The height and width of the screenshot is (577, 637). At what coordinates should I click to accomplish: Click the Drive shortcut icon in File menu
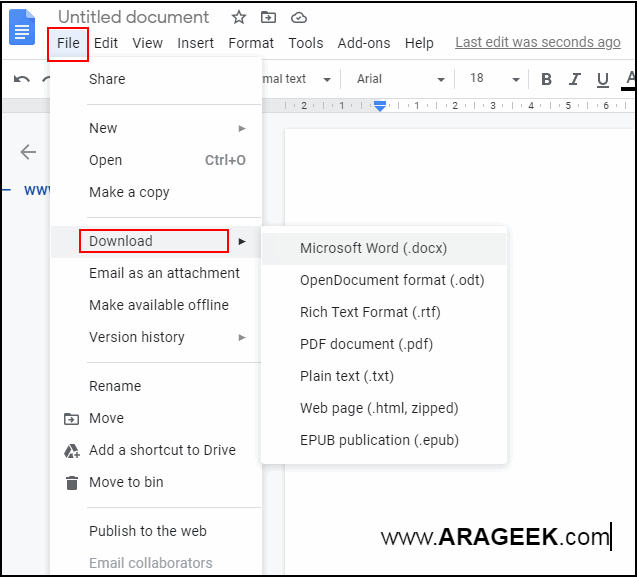click(x=72, y=451)
